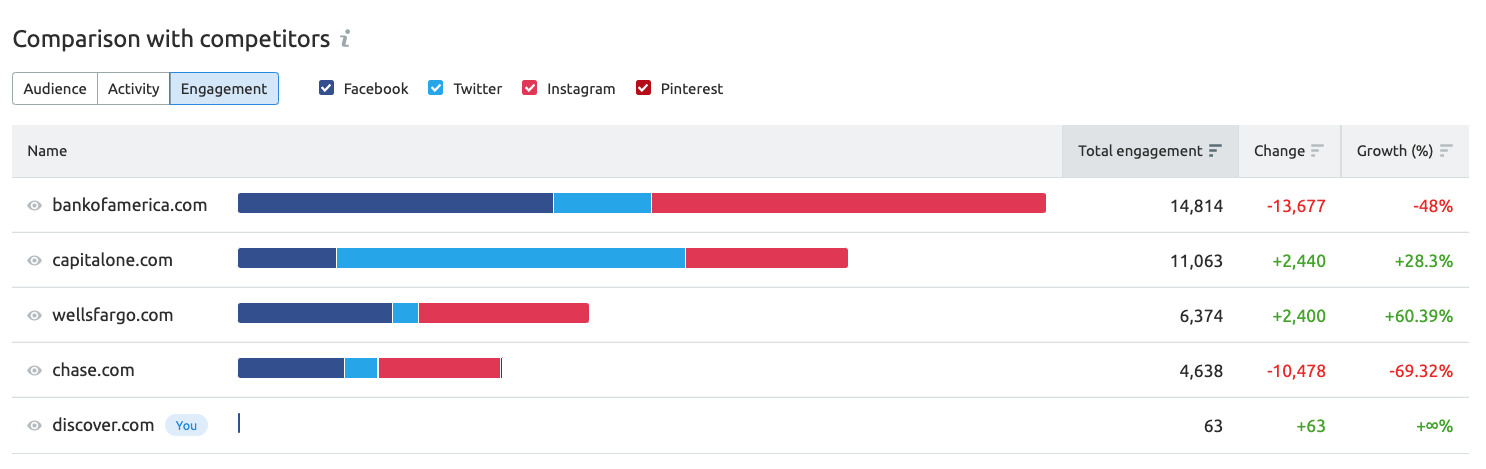Toggle the wellsfargo.com eye icon
Image resolution: width=1486 pixels, height=469 pixels.
(x=34, y=315)
